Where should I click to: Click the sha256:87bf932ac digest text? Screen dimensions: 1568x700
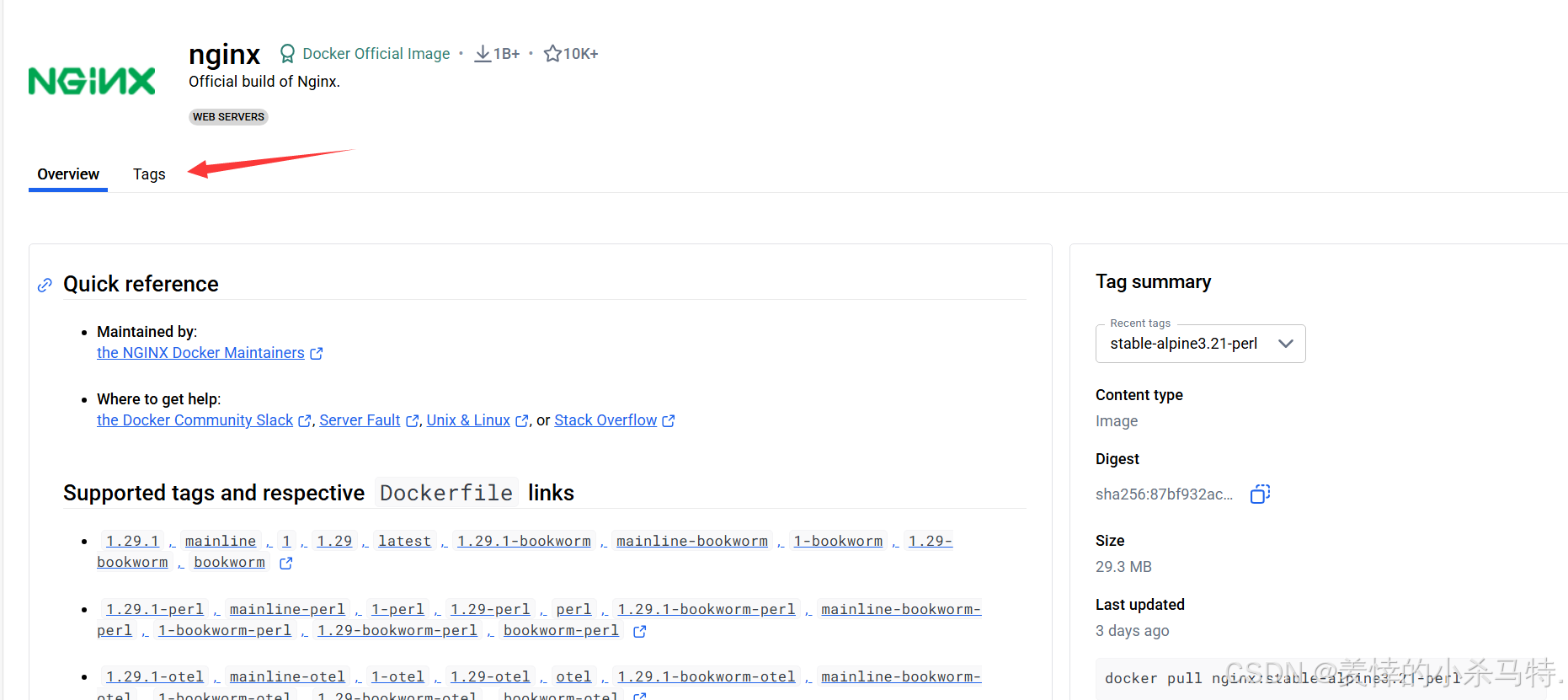point(1164,494)
